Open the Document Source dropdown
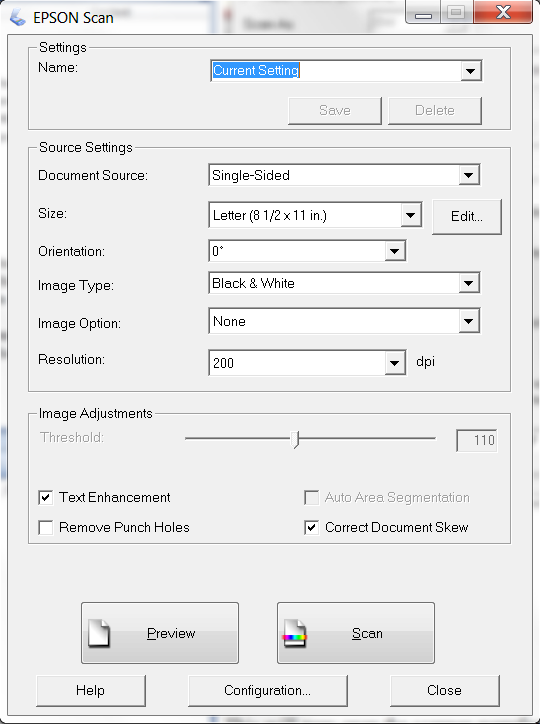This screenshot has height=724, width=540. [344, 175]
